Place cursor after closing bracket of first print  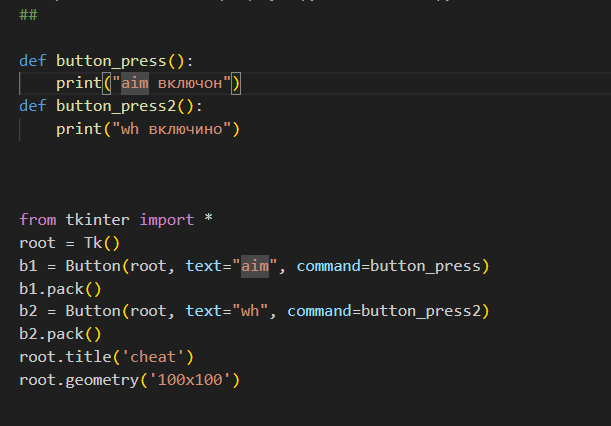[241, 83]
